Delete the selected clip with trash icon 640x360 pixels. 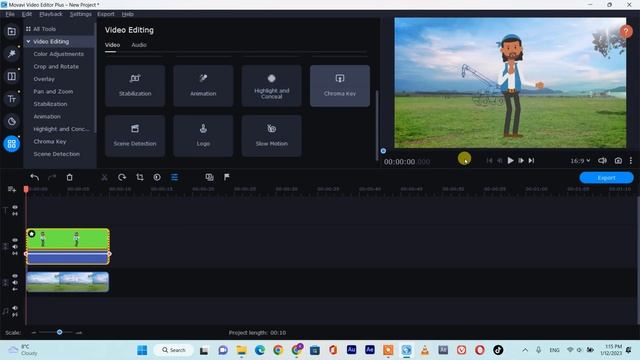69,177
